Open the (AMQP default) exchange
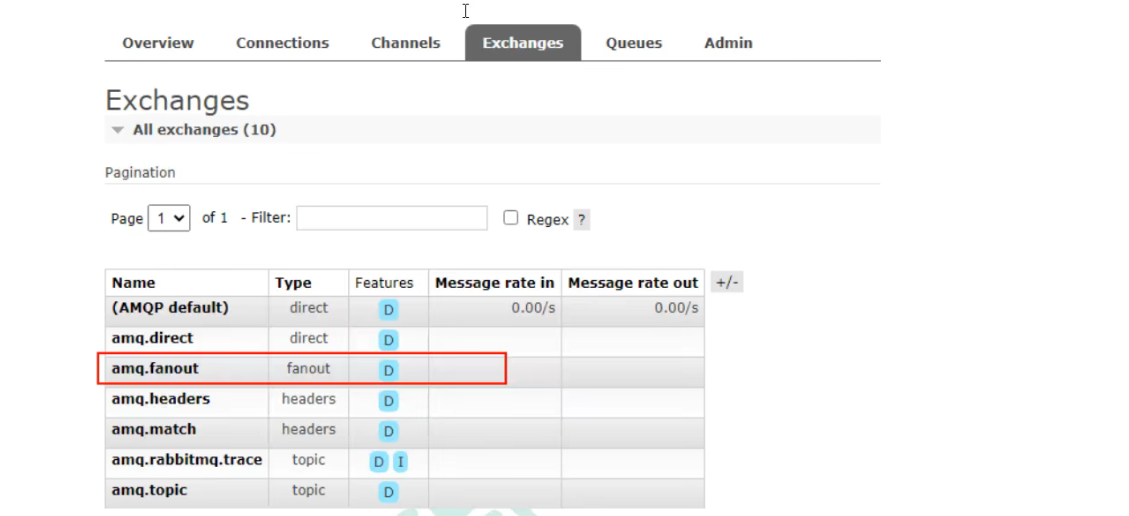1129x516 pixels. point(170,308)
